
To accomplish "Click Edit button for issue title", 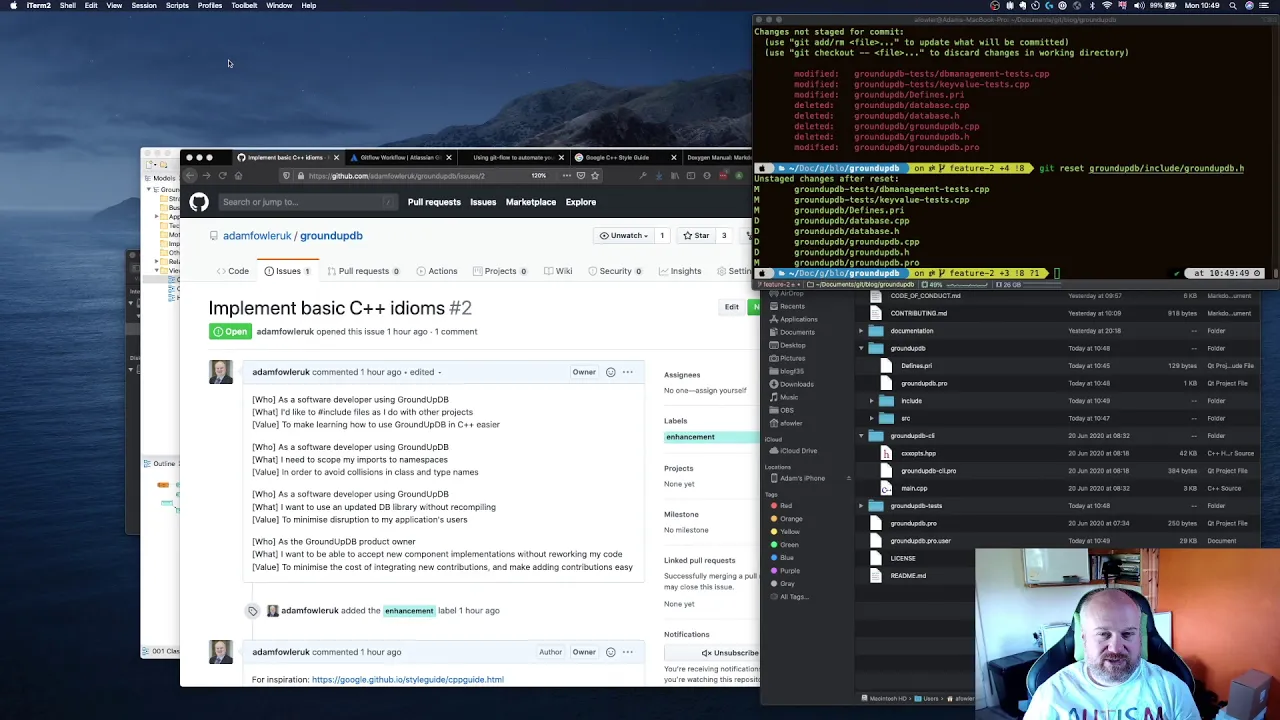I will (732, 307).
